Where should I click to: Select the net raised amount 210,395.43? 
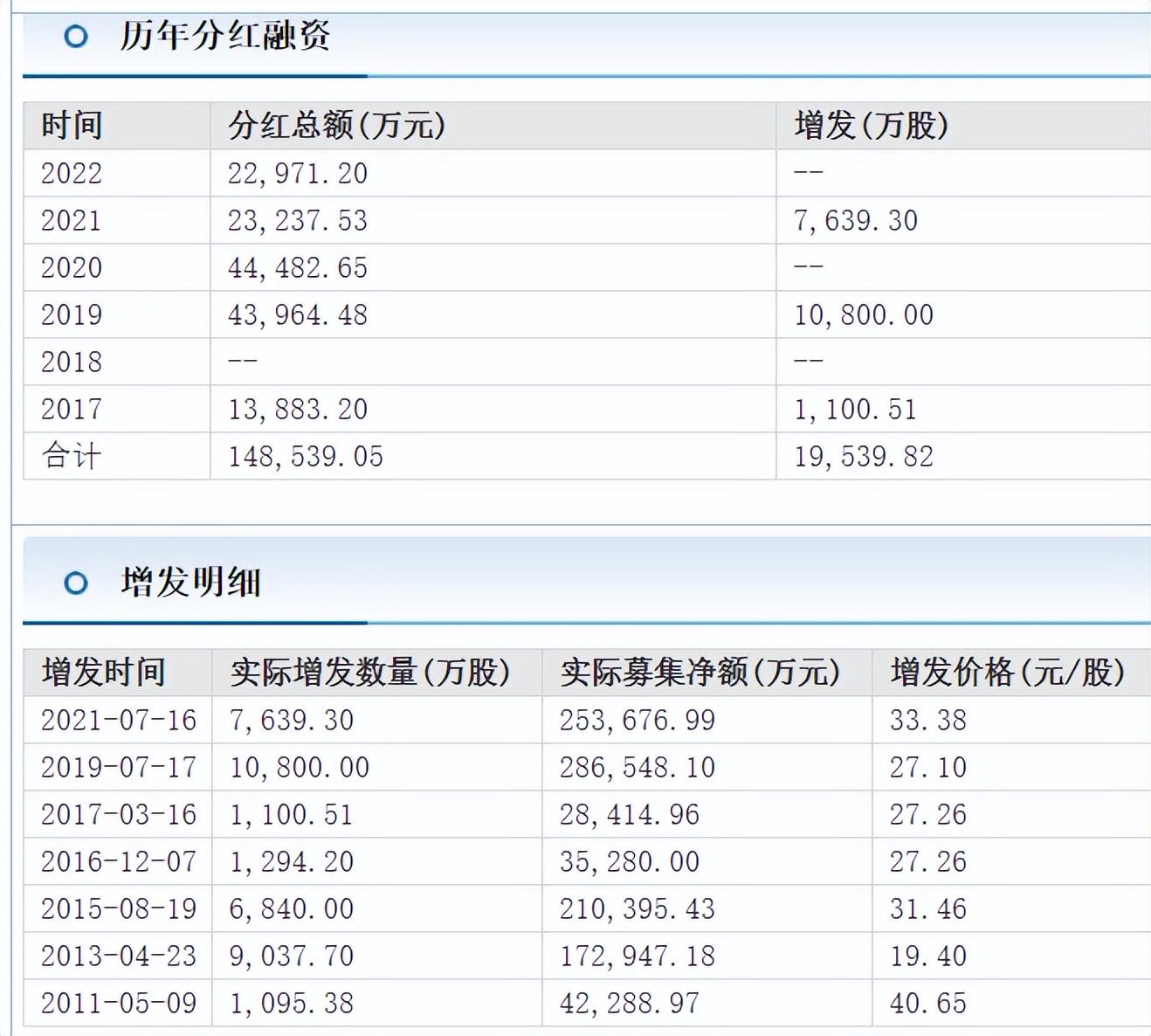click(638, 908)
